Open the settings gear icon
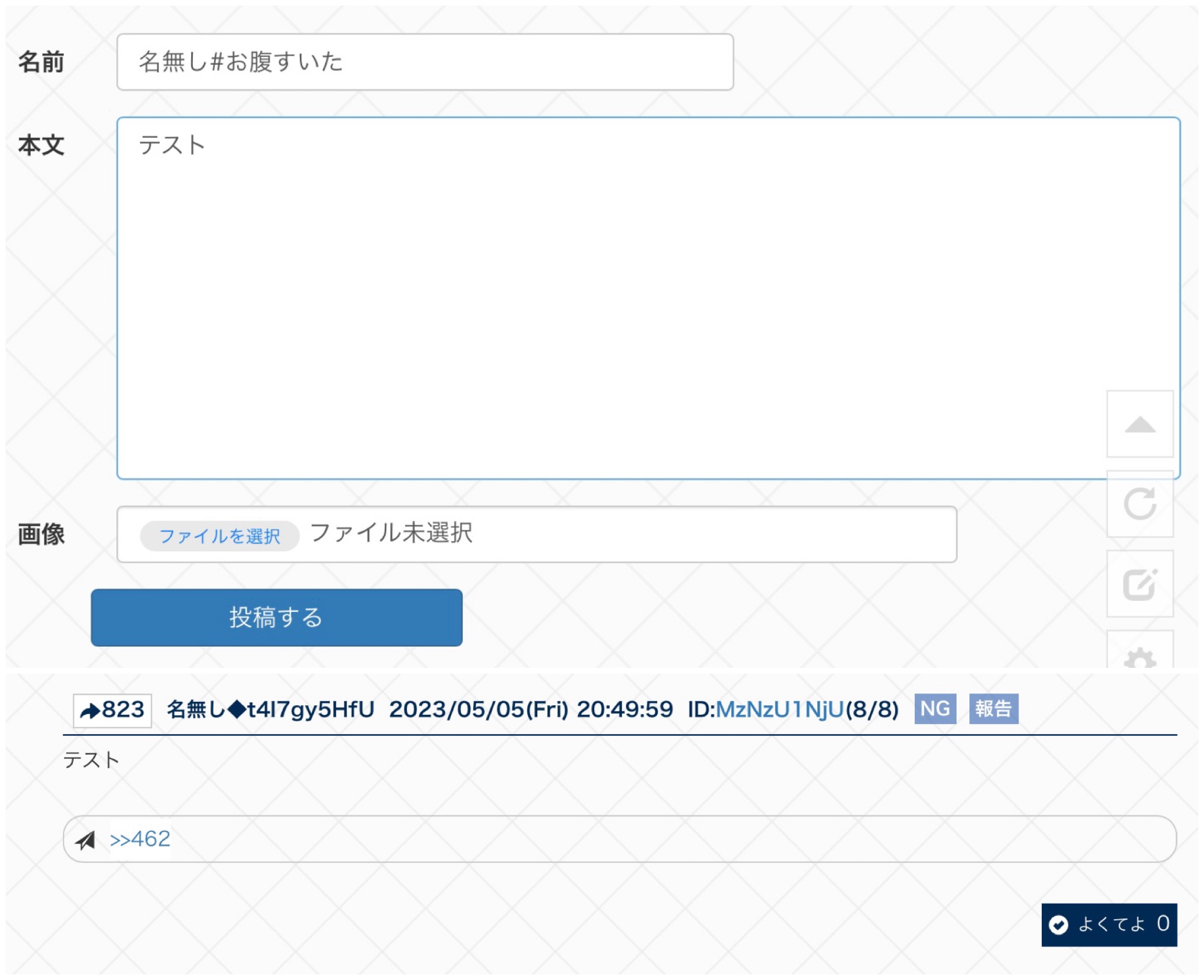Screen dimensions: 1204x980 point(1140,656)
